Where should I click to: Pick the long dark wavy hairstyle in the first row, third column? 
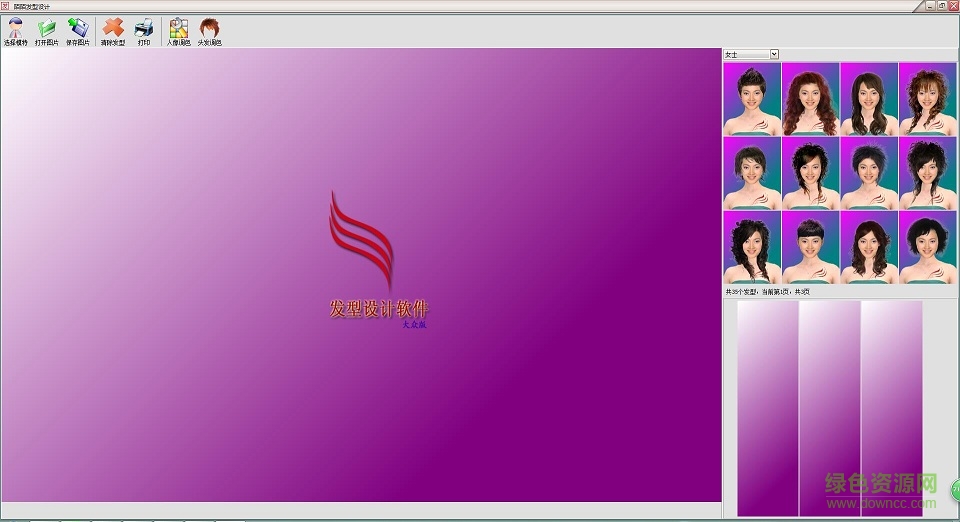pyautogui.click(x=869, y=99)
